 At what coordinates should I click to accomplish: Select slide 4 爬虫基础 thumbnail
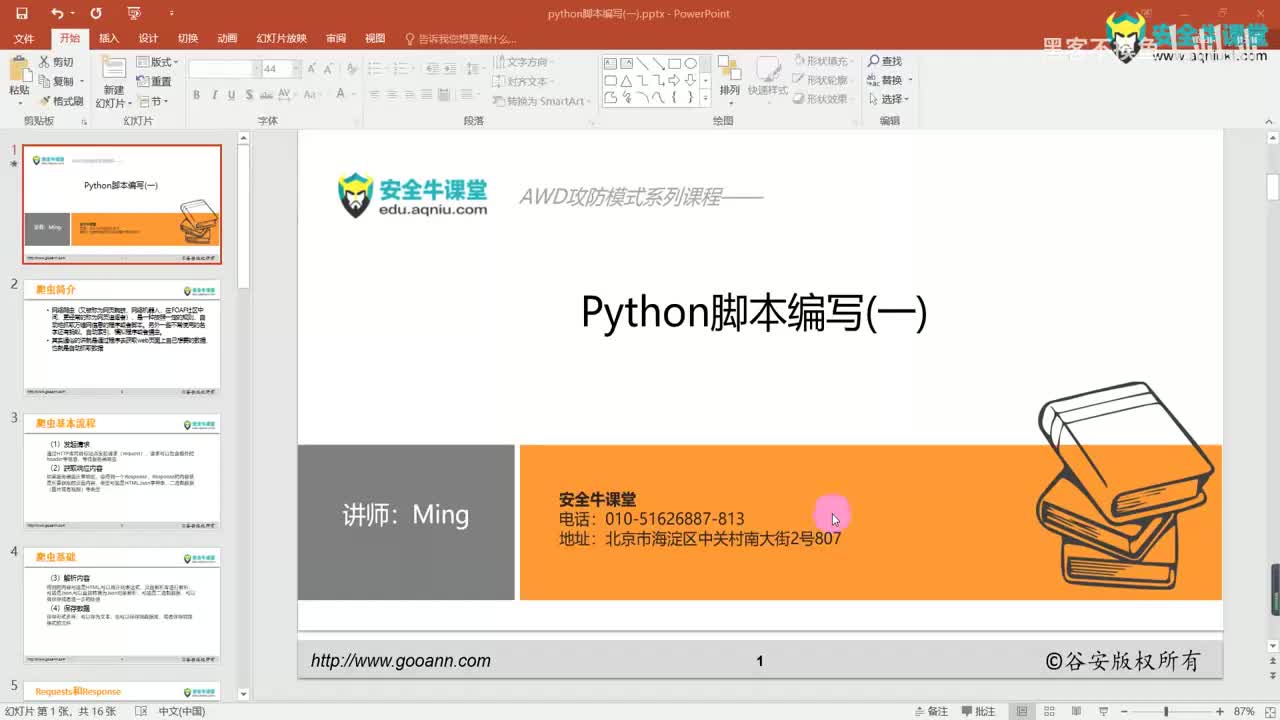click(122, 606)
